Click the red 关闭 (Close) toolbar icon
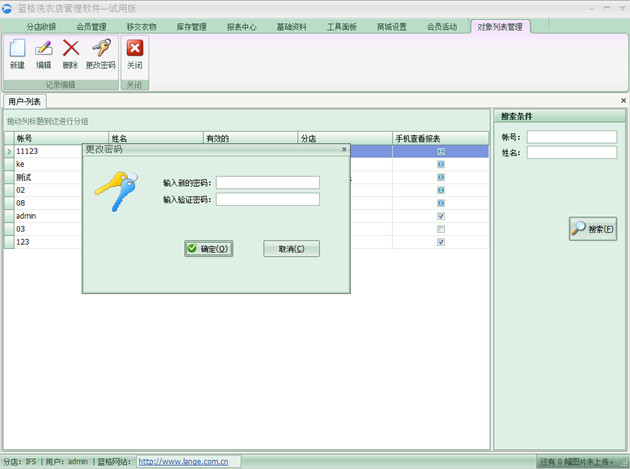This screenshot has width=630, height=469. coord(135,48)
